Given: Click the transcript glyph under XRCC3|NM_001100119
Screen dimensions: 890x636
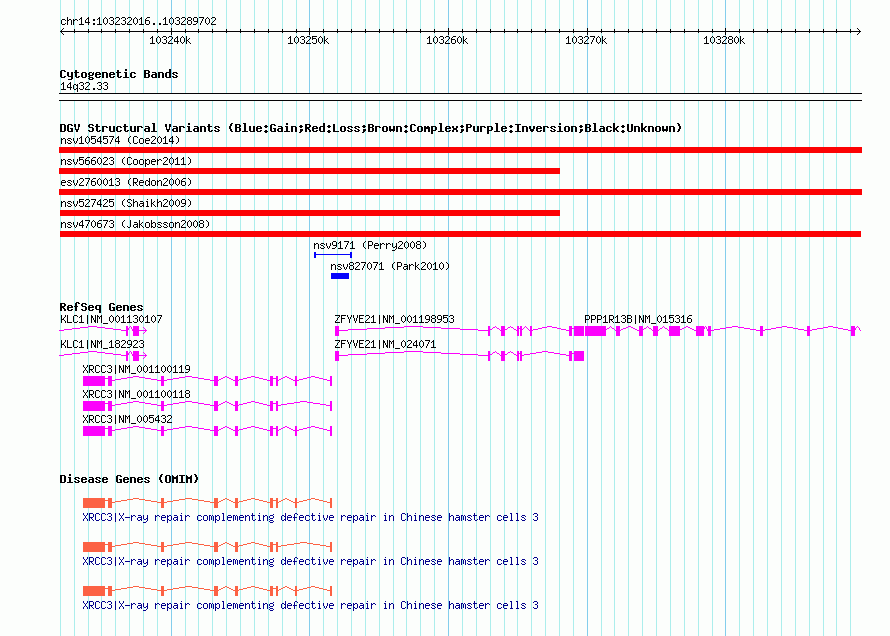Looking at the screenshot, I should tap(207, 381).
